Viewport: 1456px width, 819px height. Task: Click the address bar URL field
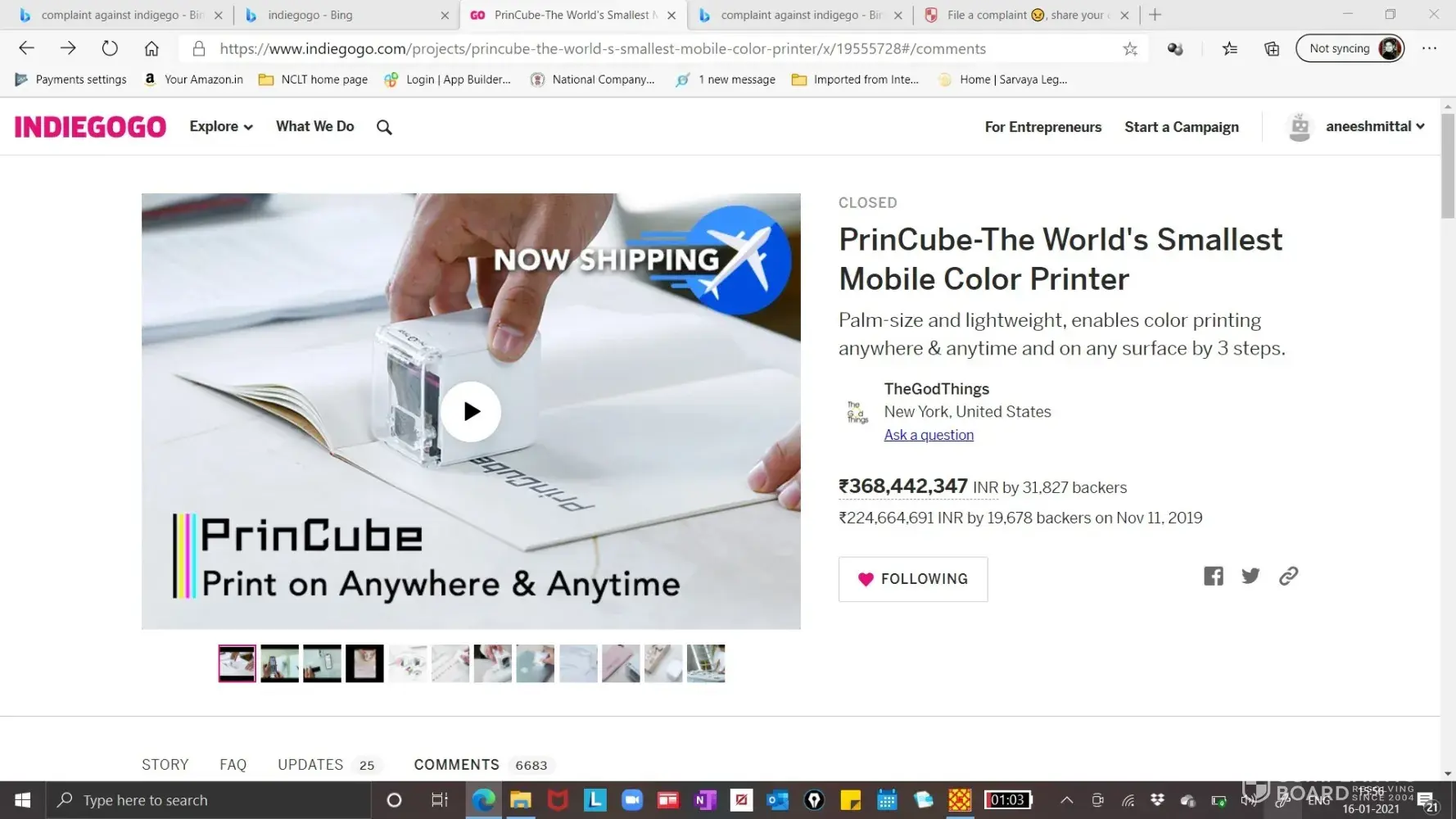pyautogui.click(x=603, y=49)
